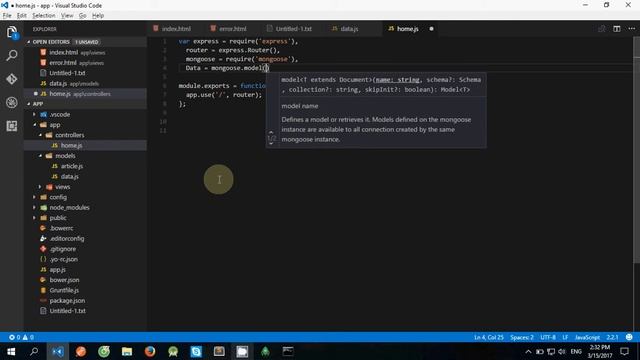Click the editor vertical scrollbar

[x=636, y=151]
